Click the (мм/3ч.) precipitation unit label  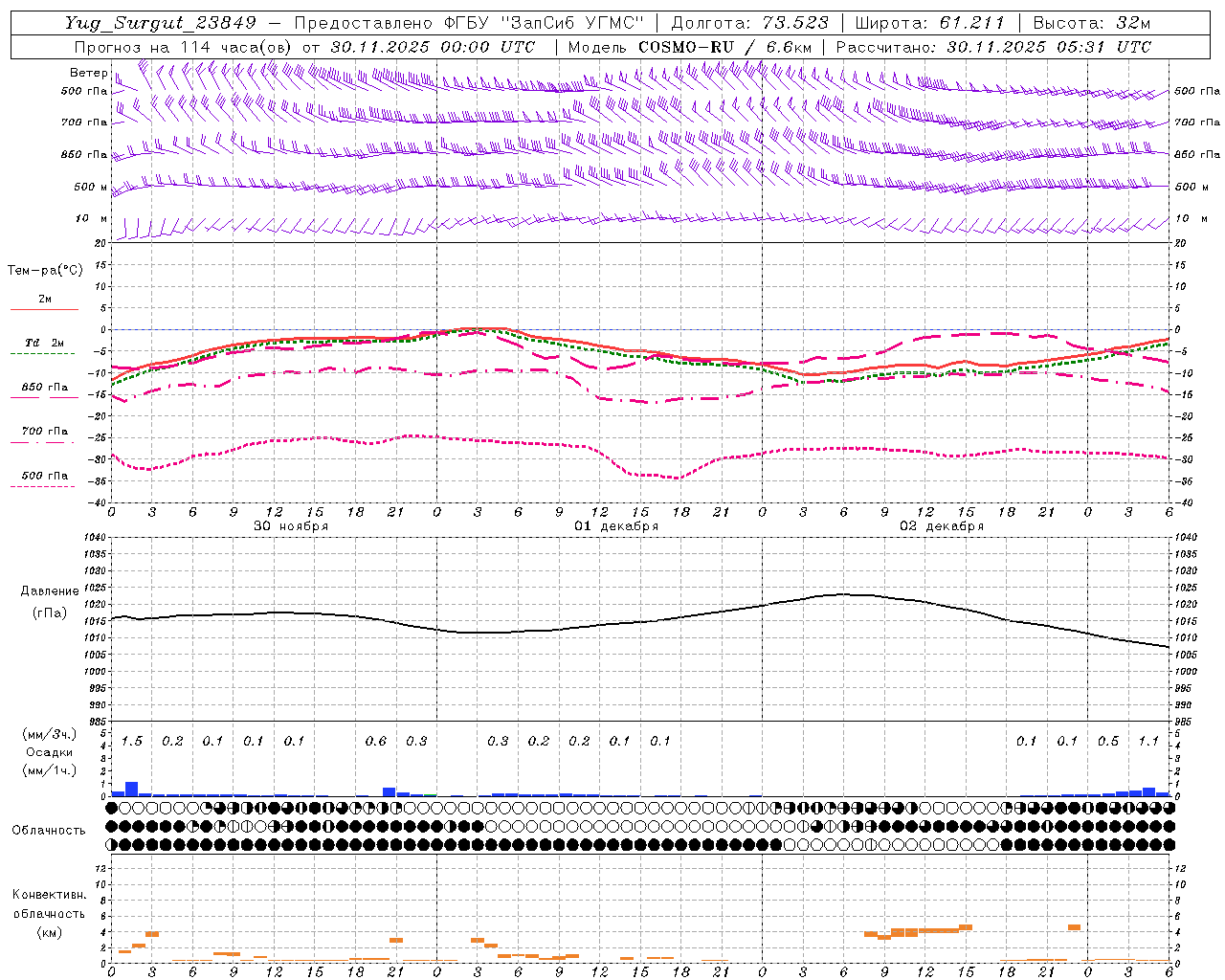tap(49, 735)
